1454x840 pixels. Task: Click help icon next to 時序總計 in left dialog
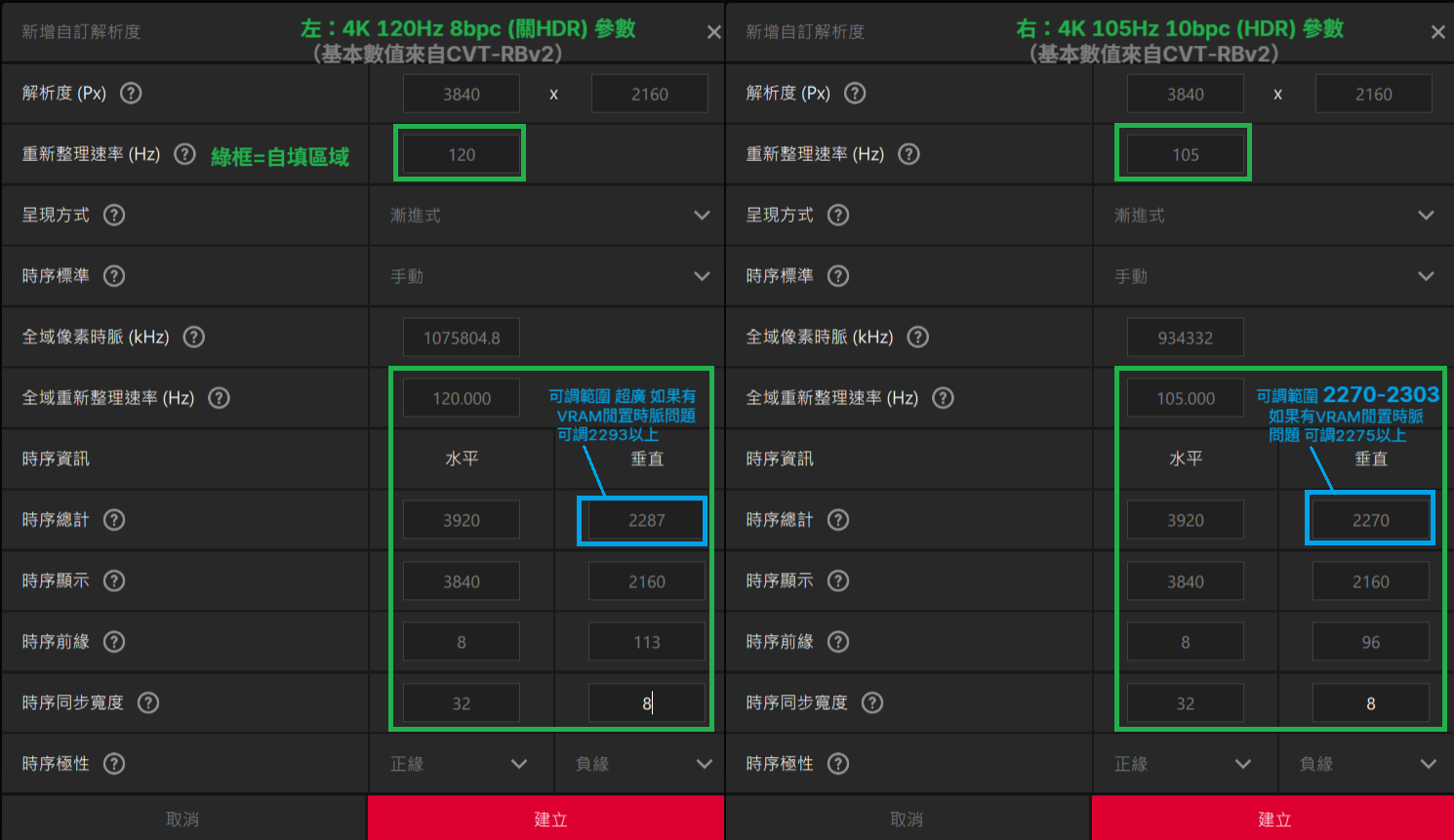coord(114,520)
